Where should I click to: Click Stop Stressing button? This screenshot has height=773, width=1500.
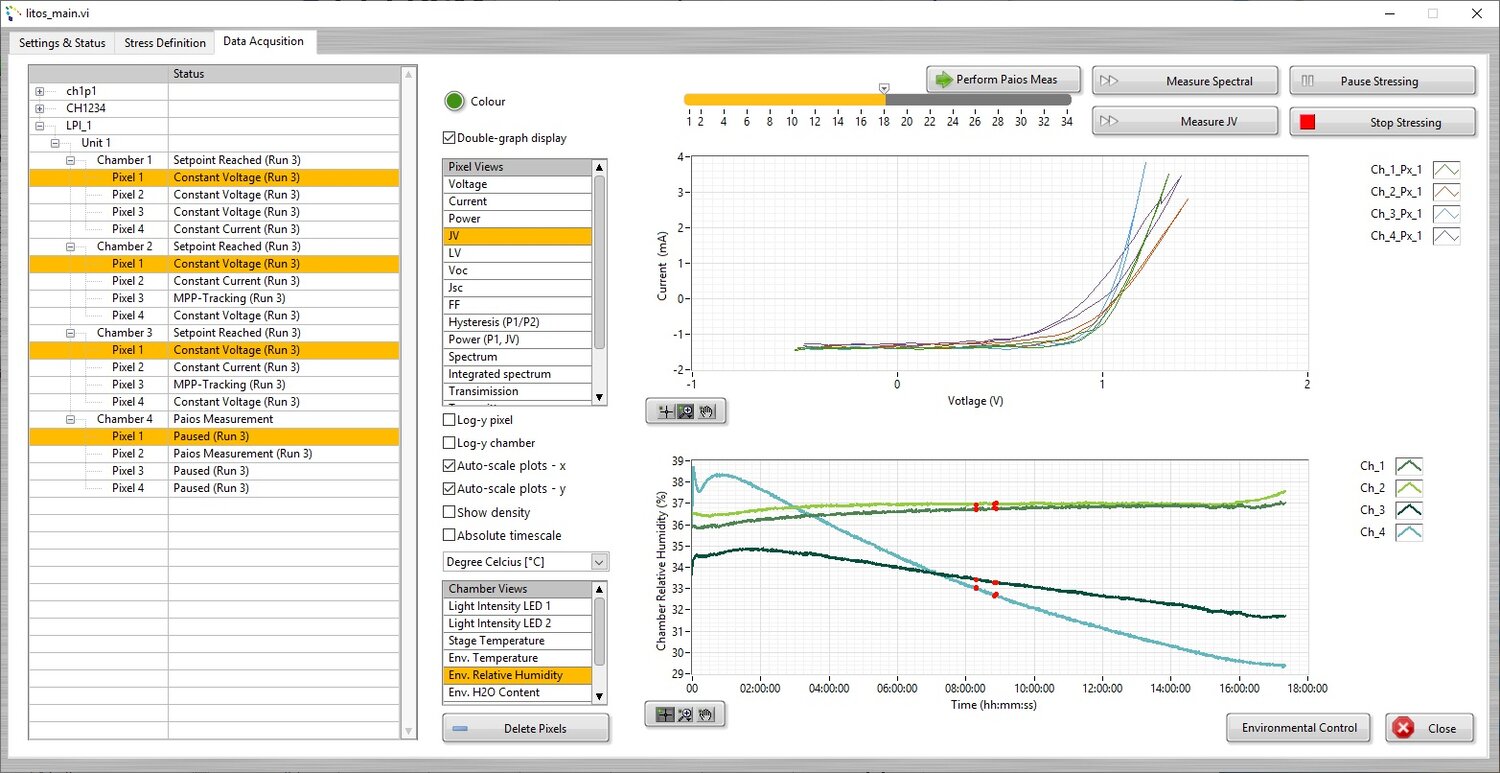pyautogui.click(x=1382, y=122)
